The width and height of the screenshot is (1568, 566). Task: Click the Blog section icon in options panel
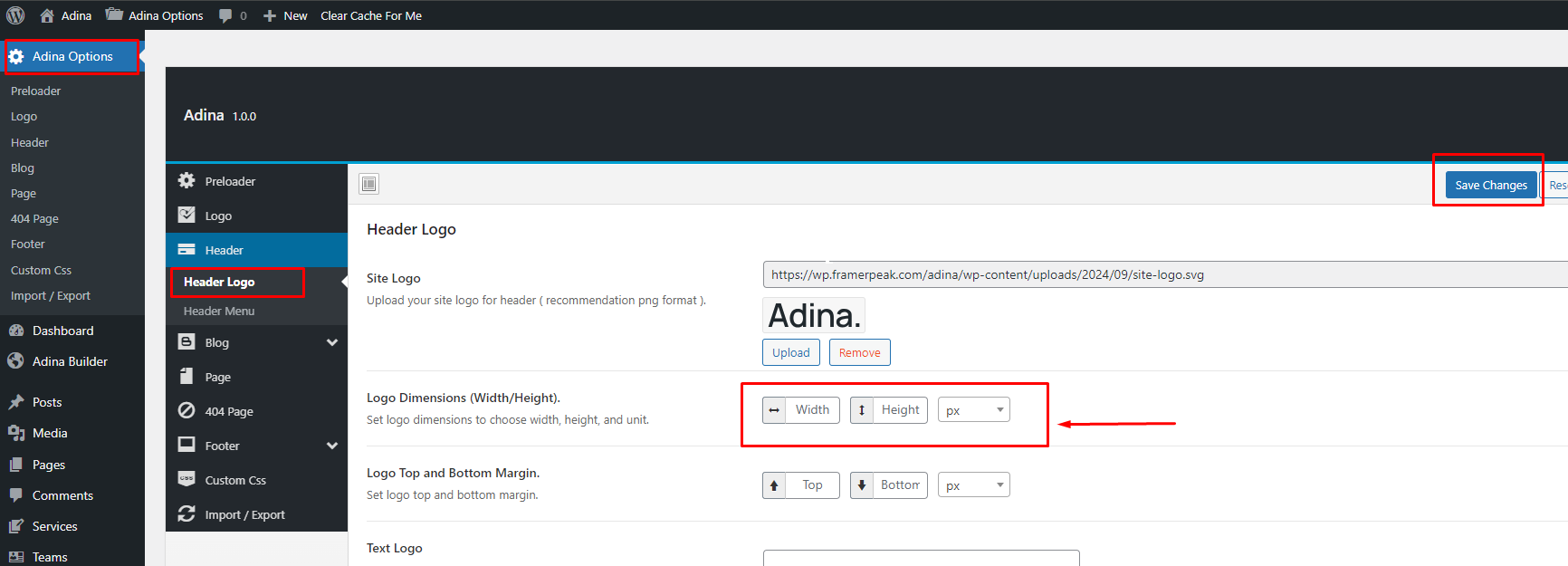pyautogui.click(x=186, y=341)
